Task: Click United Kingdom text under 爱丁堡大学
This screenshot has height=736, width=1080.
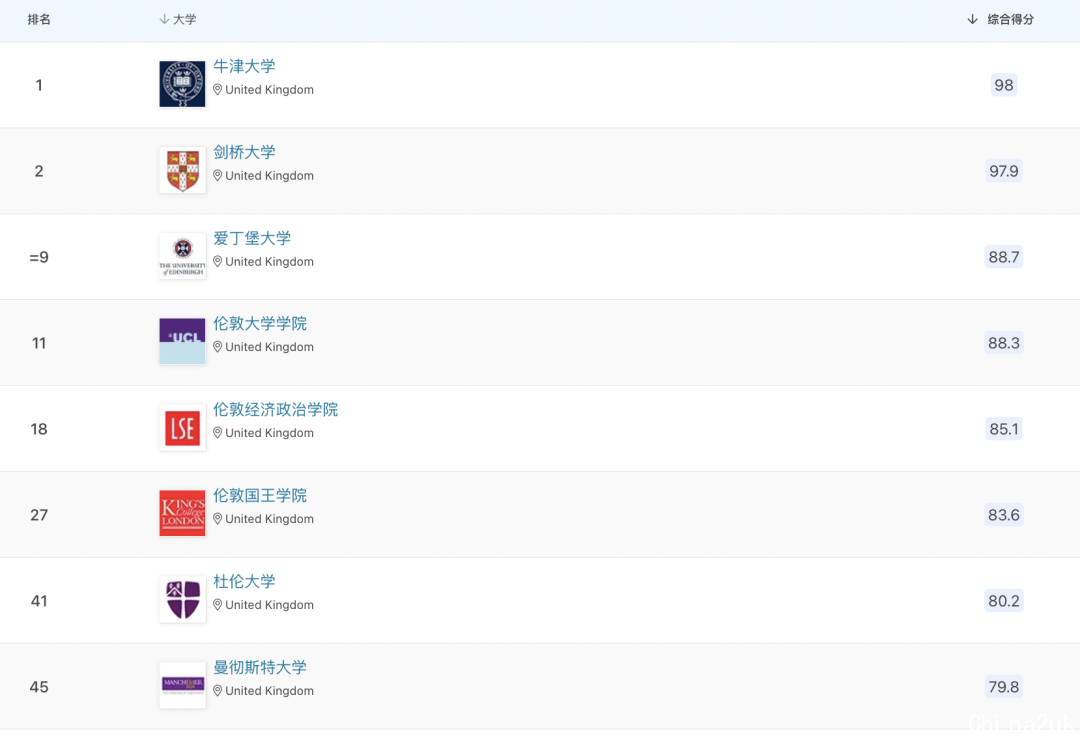Action: [269, 262]
